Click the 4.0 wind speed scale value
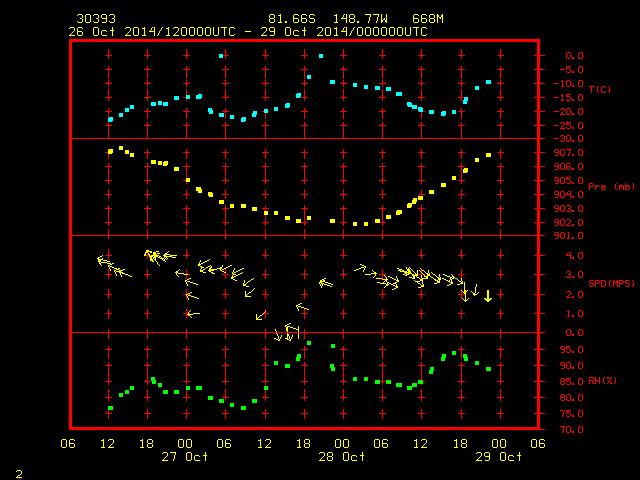Viewport: 640px width, 480px height. pos(574,256)
